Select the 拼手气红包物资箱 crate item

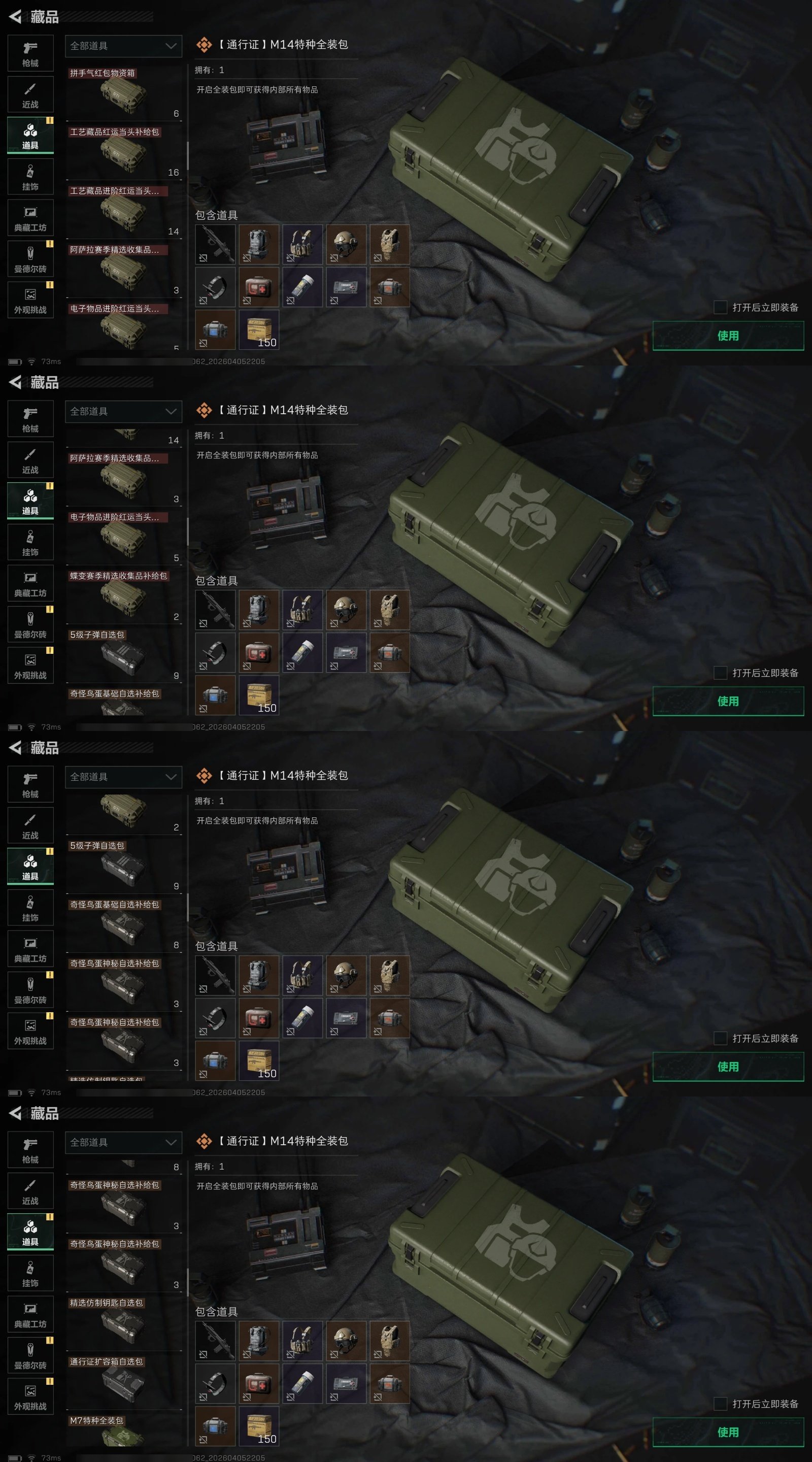point(124,93)
